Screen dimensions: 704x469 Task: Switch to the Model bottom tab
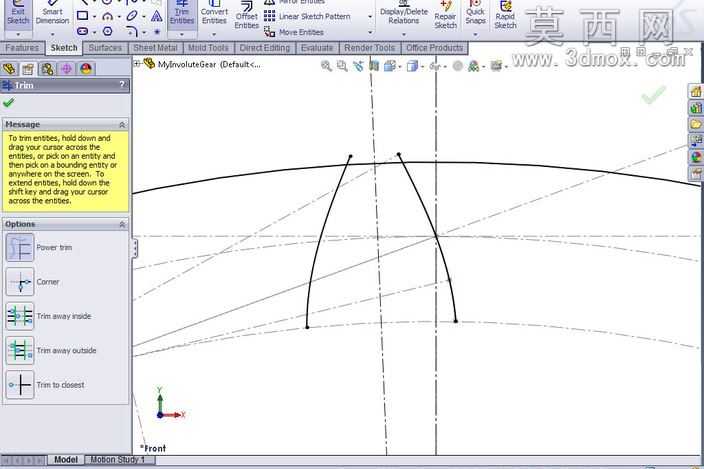66,460
